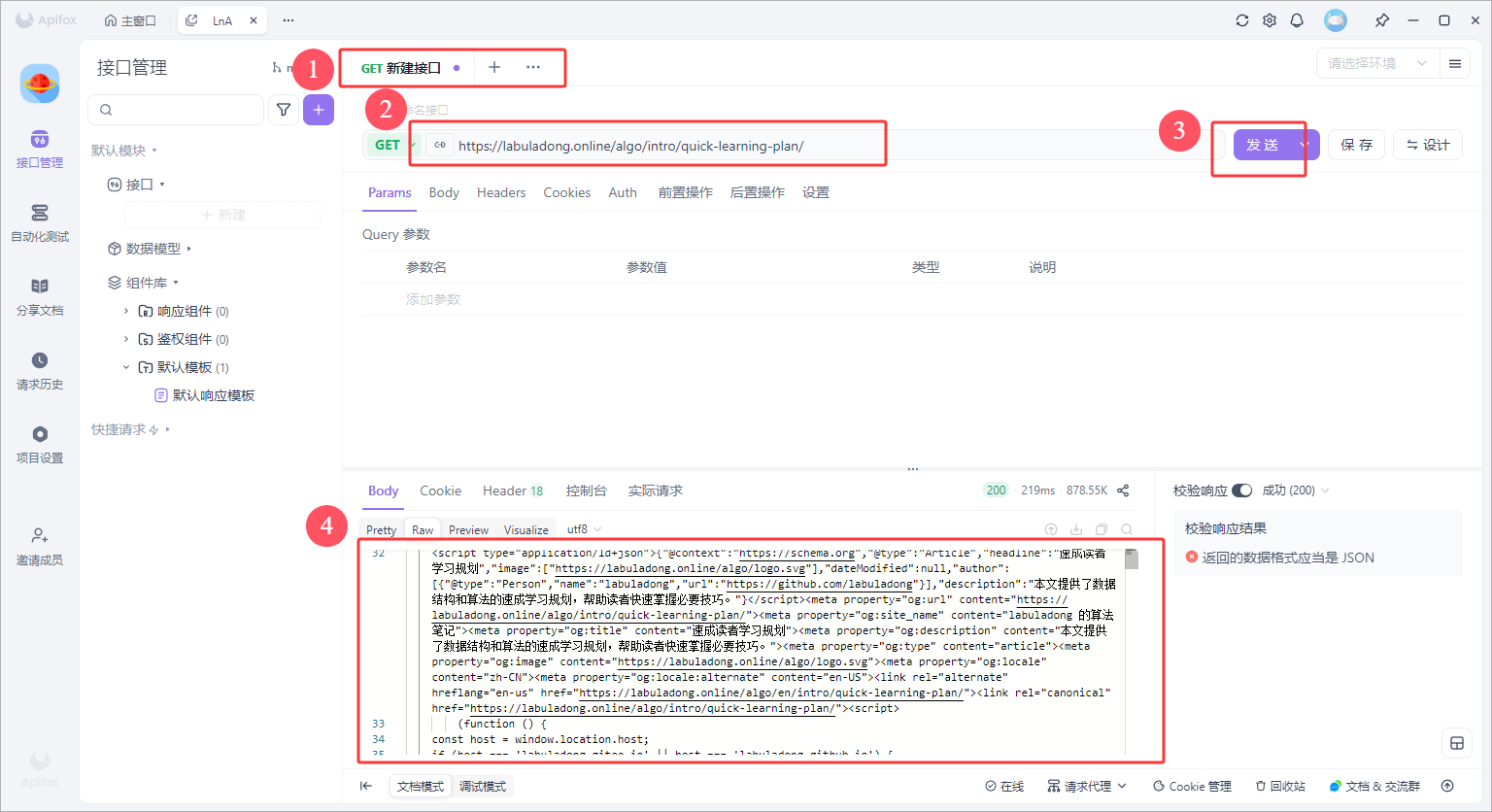Open 项目设置 in the sidebar
This screenshot has width=1492, height=812.
tap(40, 446)
